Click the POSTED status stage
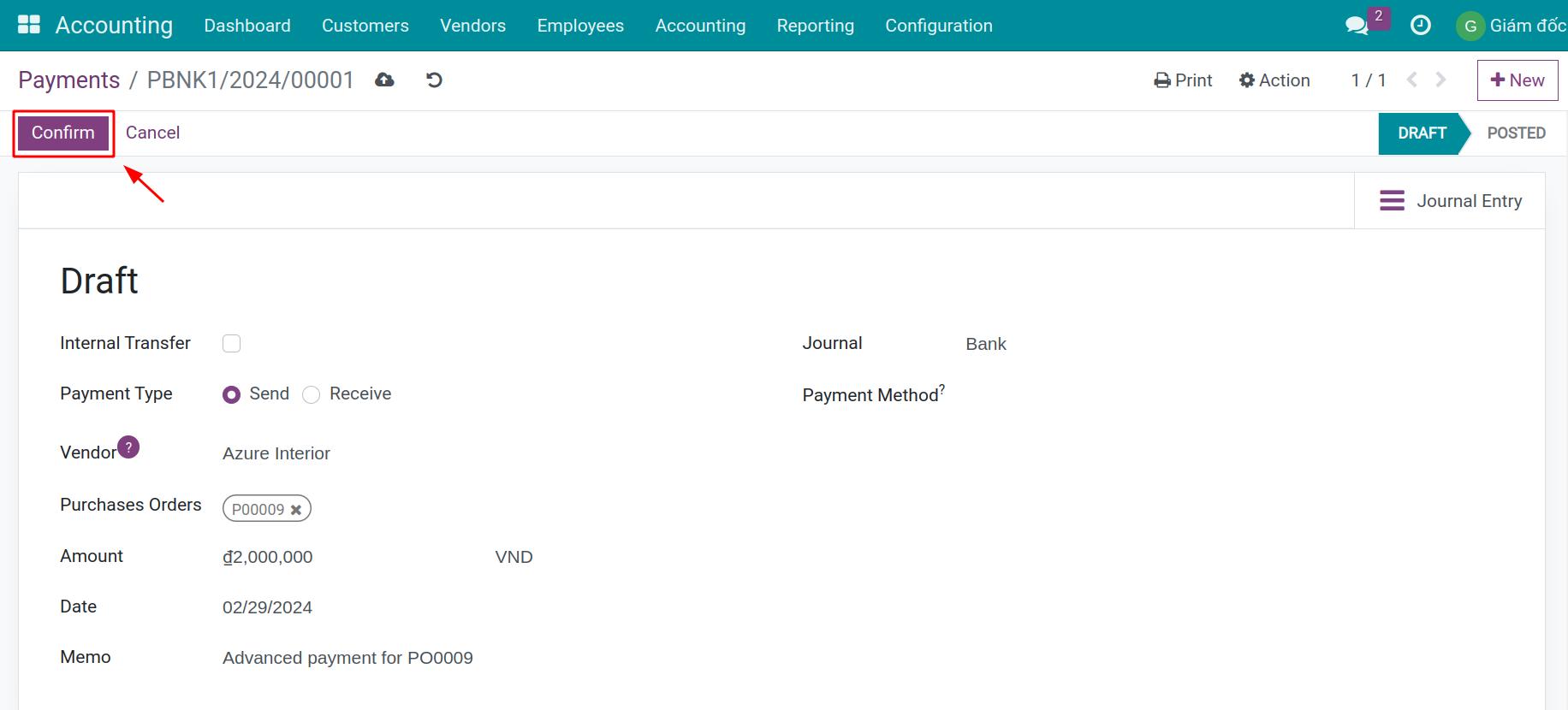Screen dimensions: 1568x710 pos(1516,133)
